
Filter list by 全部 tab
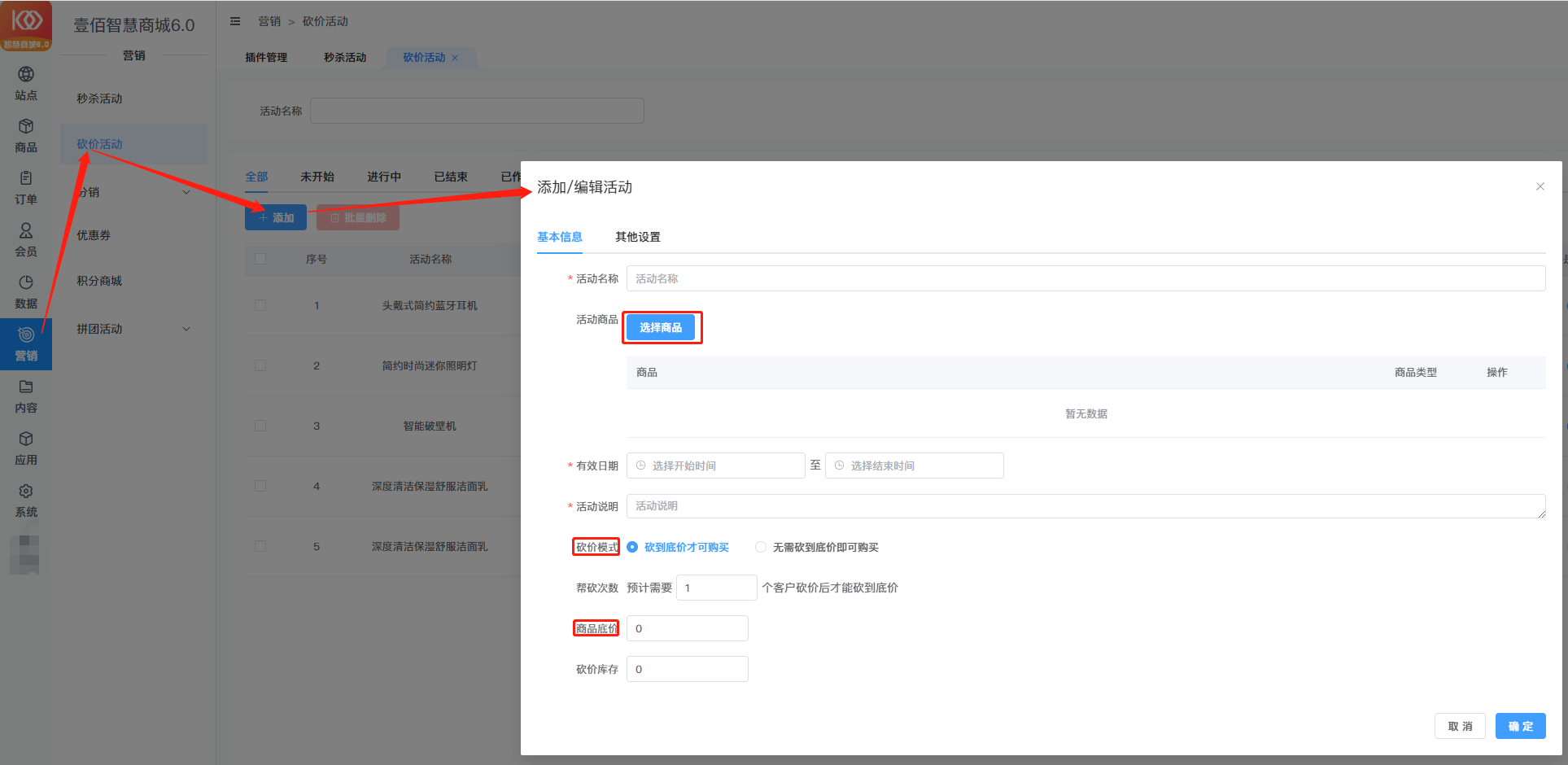256,177
